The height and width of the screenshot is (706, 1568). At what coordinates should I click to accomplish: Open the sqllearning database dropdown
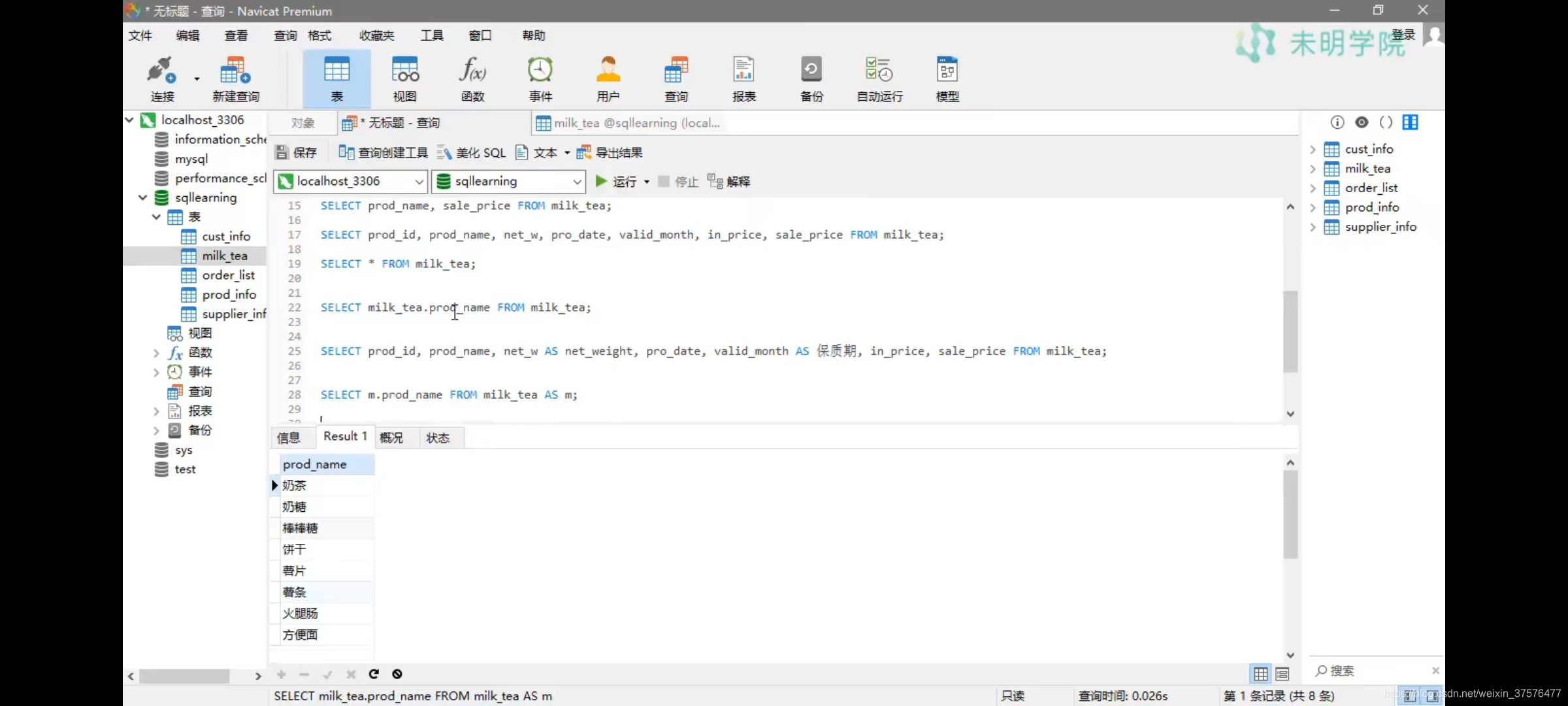click(x=577, y=181)
